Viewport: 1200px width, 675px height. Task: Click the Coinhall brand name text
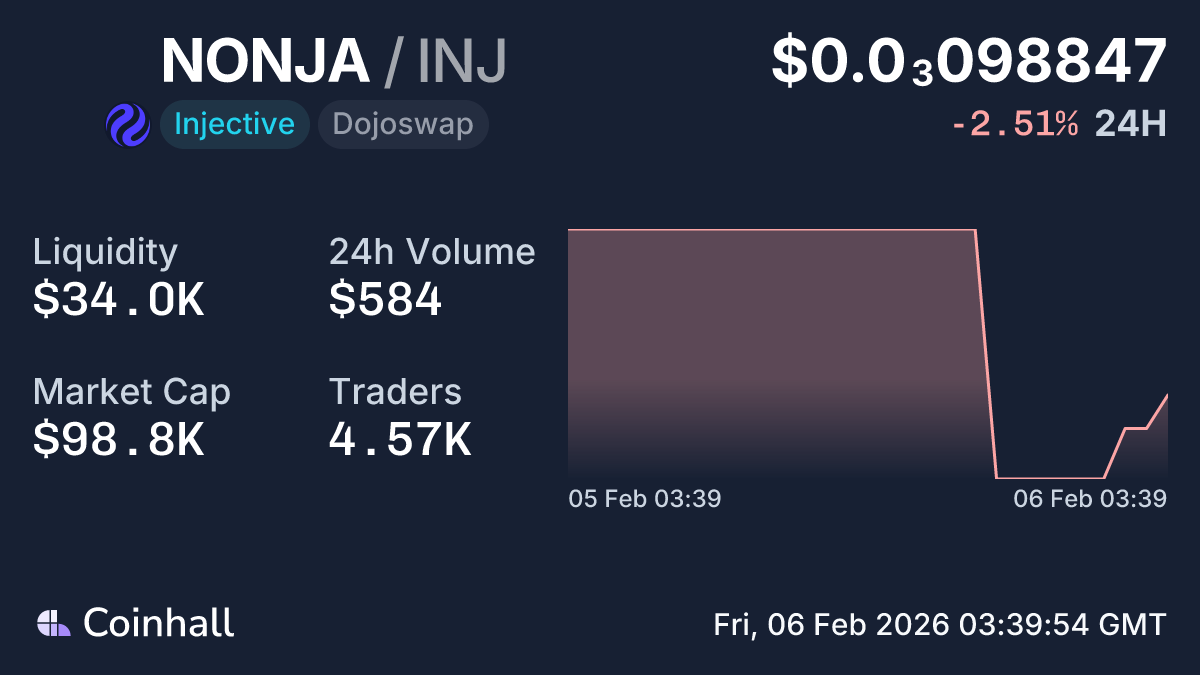point(159,623)
